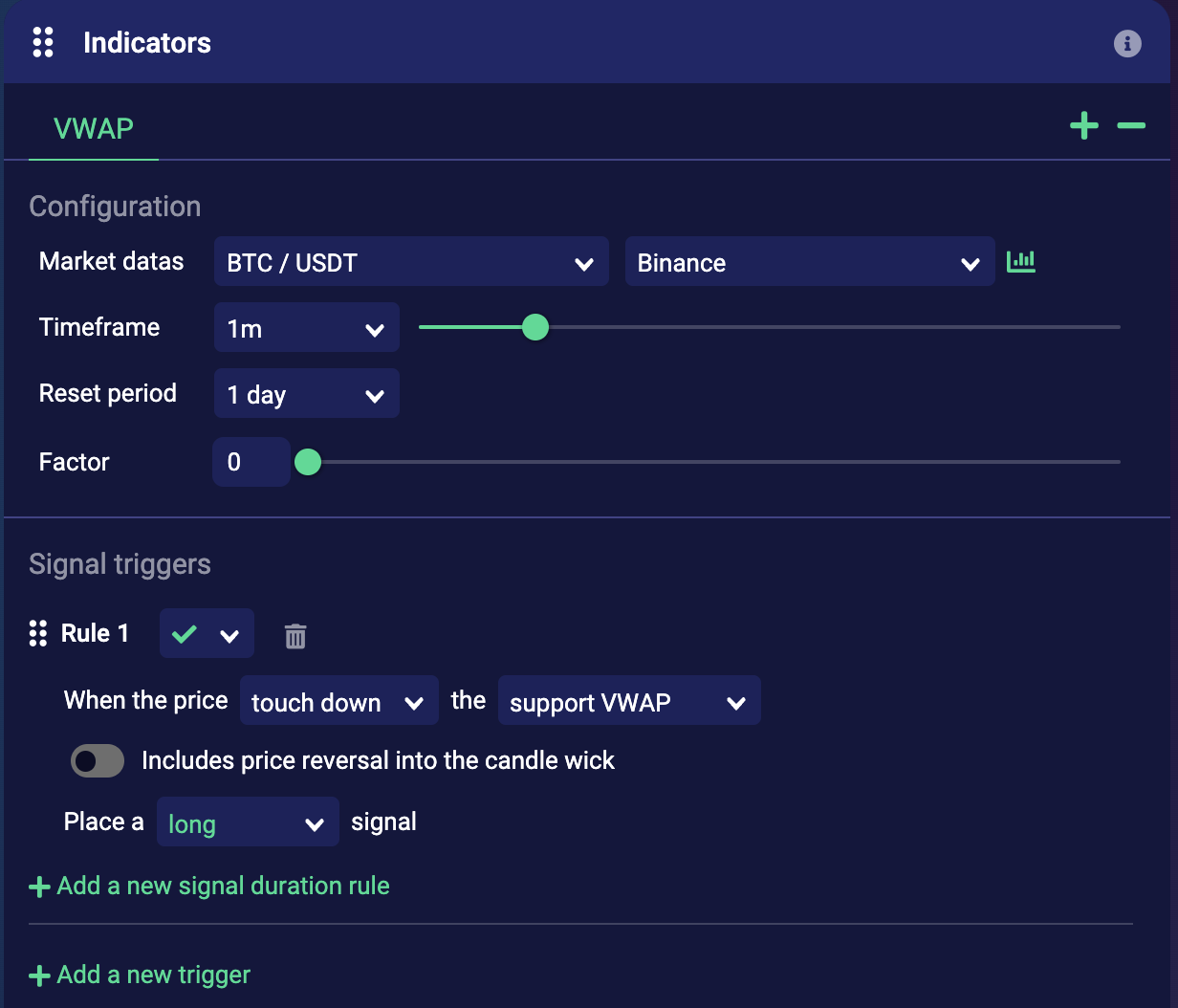Click plus icon beside Add a new trigger
Viewport: 1178px width, 1008px height.
click(39, 975)
